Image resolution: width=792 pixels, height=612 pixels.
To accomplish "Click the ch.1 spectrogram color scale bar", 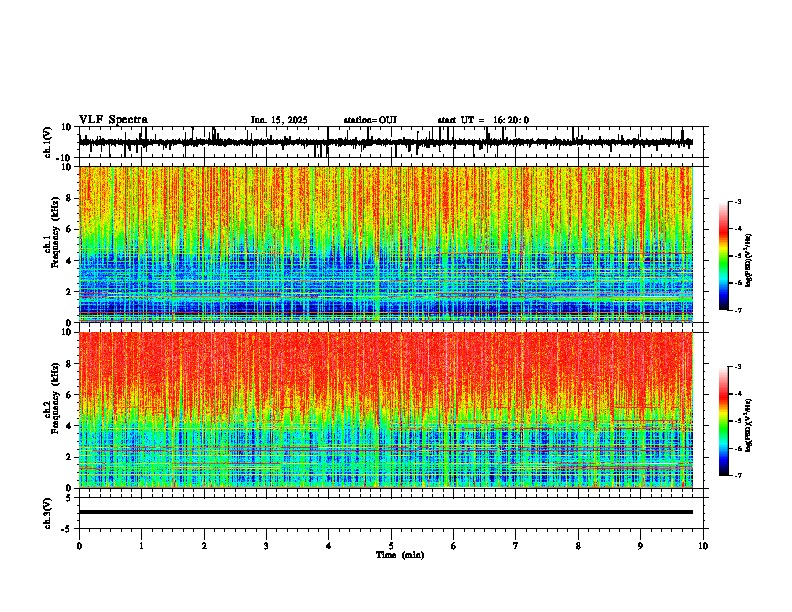I will pyautogui.click(x=723, y=256).
